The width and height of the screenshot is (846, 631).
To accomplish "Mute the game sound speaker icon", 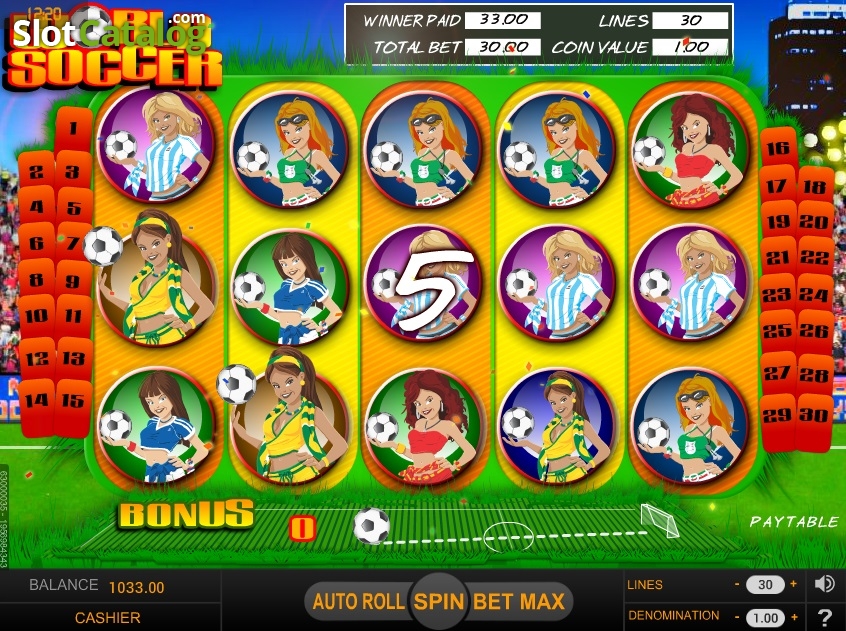I will (x=825, y=584).
